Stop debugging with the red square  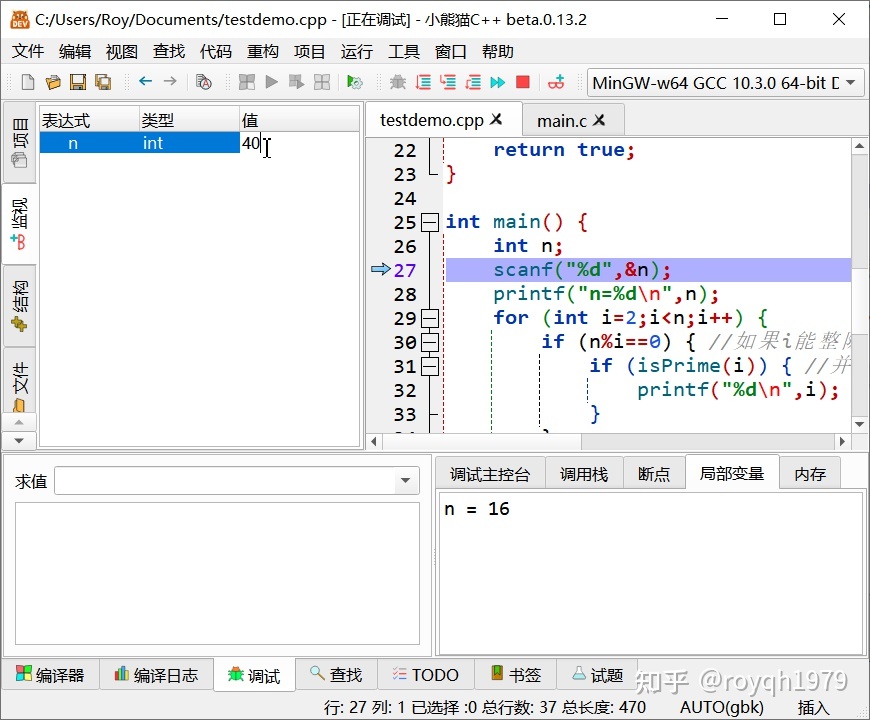(523, 83)
